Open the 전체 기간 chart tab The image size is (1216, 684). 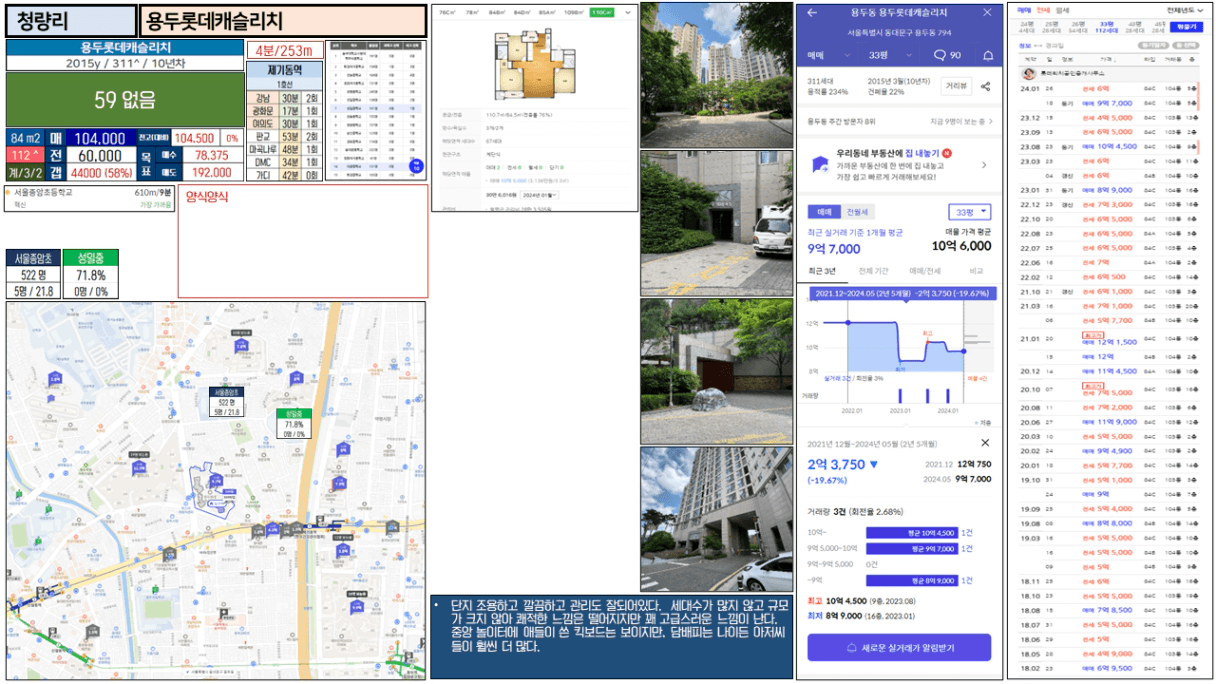pos(873,271)
